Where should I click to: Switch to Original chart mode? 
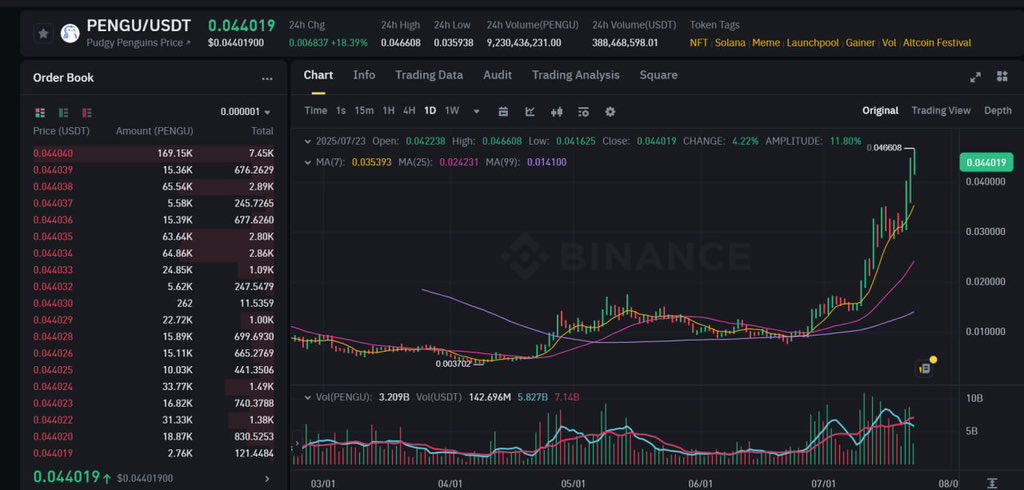point(880,110)
